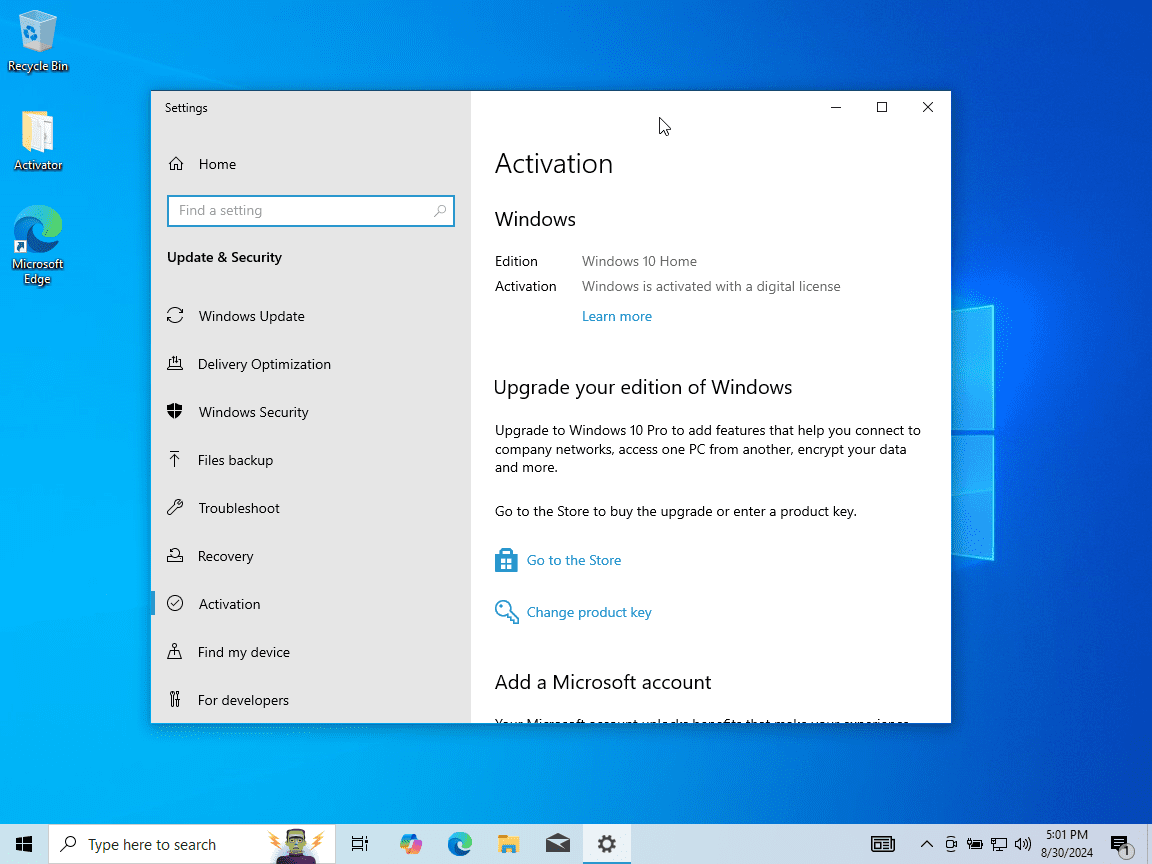
Task: Click the battery tray icon
Action: 975,844
